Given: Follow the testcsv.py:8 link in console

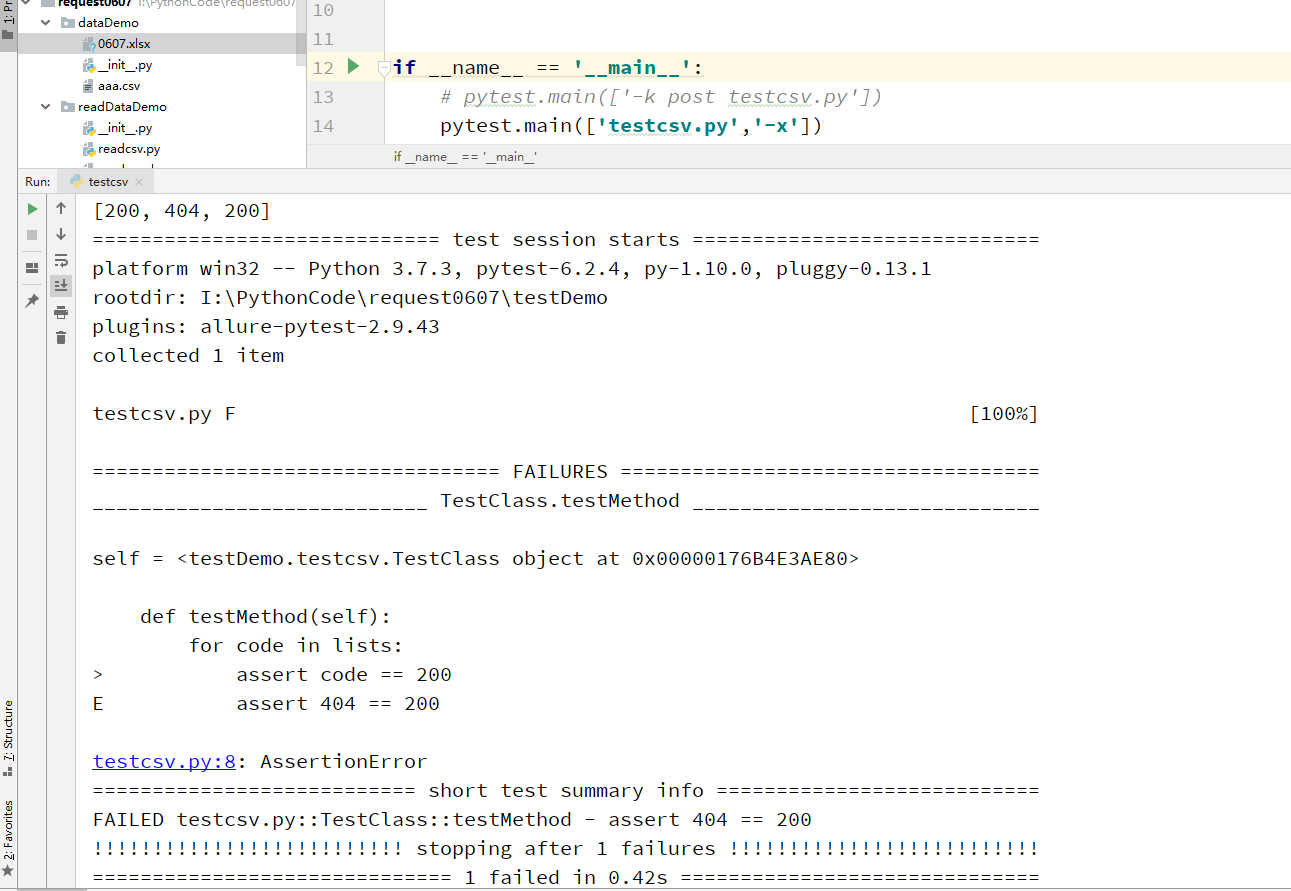Looking at the screenshot, I should [164, 761].
